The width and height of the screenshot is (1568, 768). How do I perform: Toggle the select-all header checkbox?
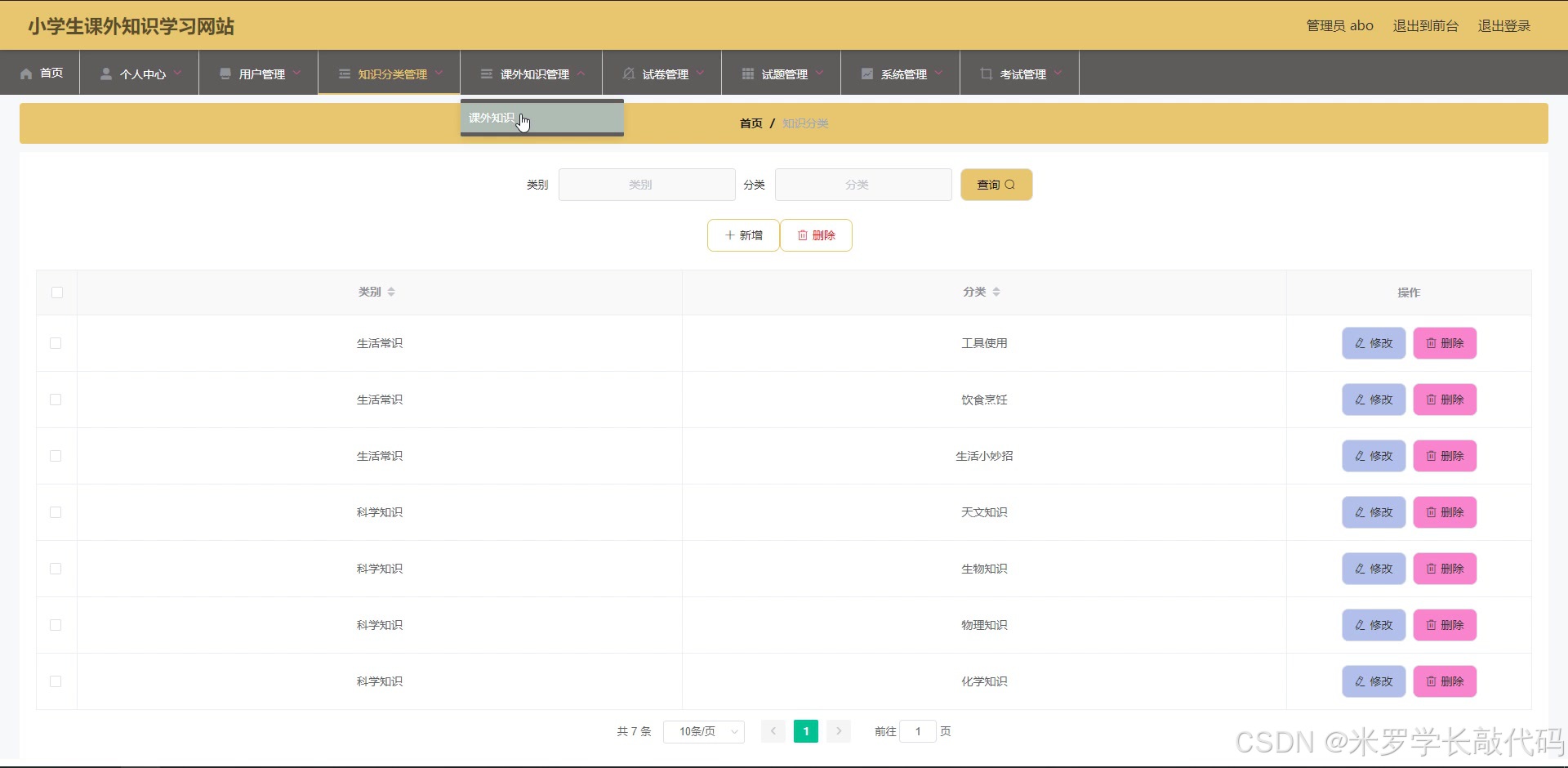click(x=57, y=292)
